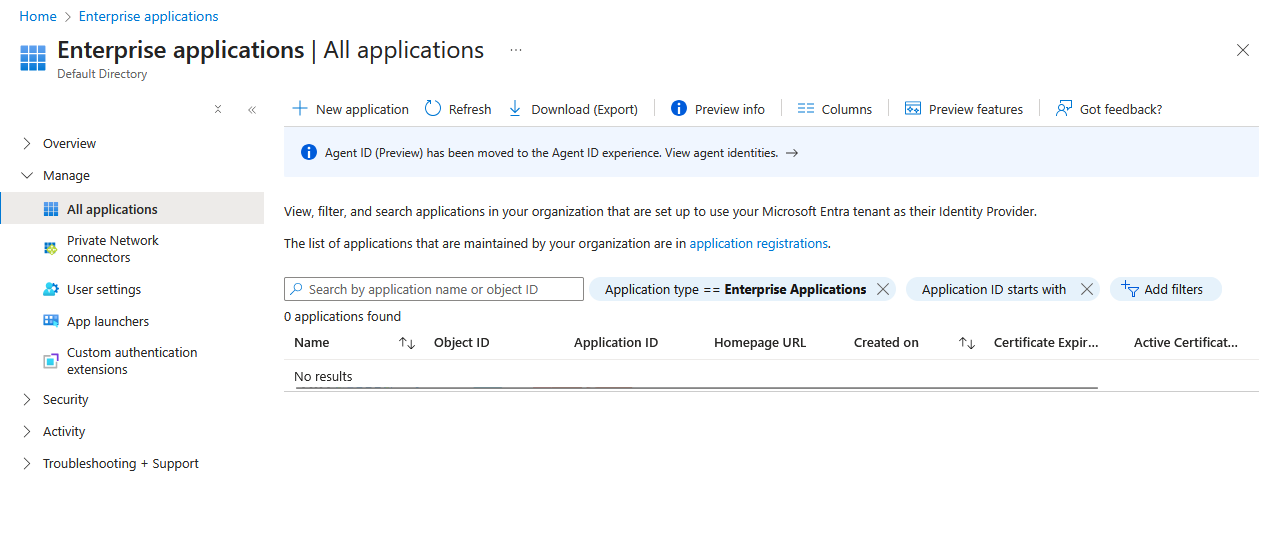Click the Columns button label
This screenshot has width=1276, height=538.
point(847,109)
